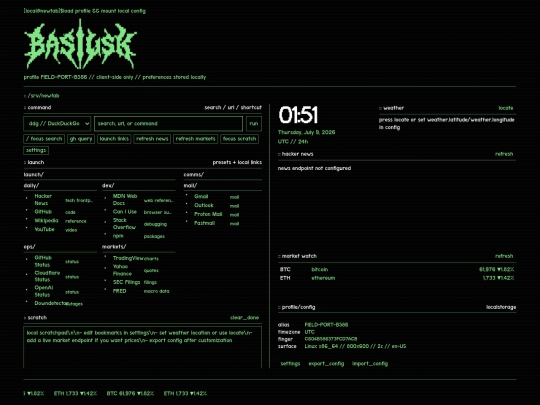This screenshot has width=540, height=405.
Task: Click the launch links button
Action: pos(114,139)
